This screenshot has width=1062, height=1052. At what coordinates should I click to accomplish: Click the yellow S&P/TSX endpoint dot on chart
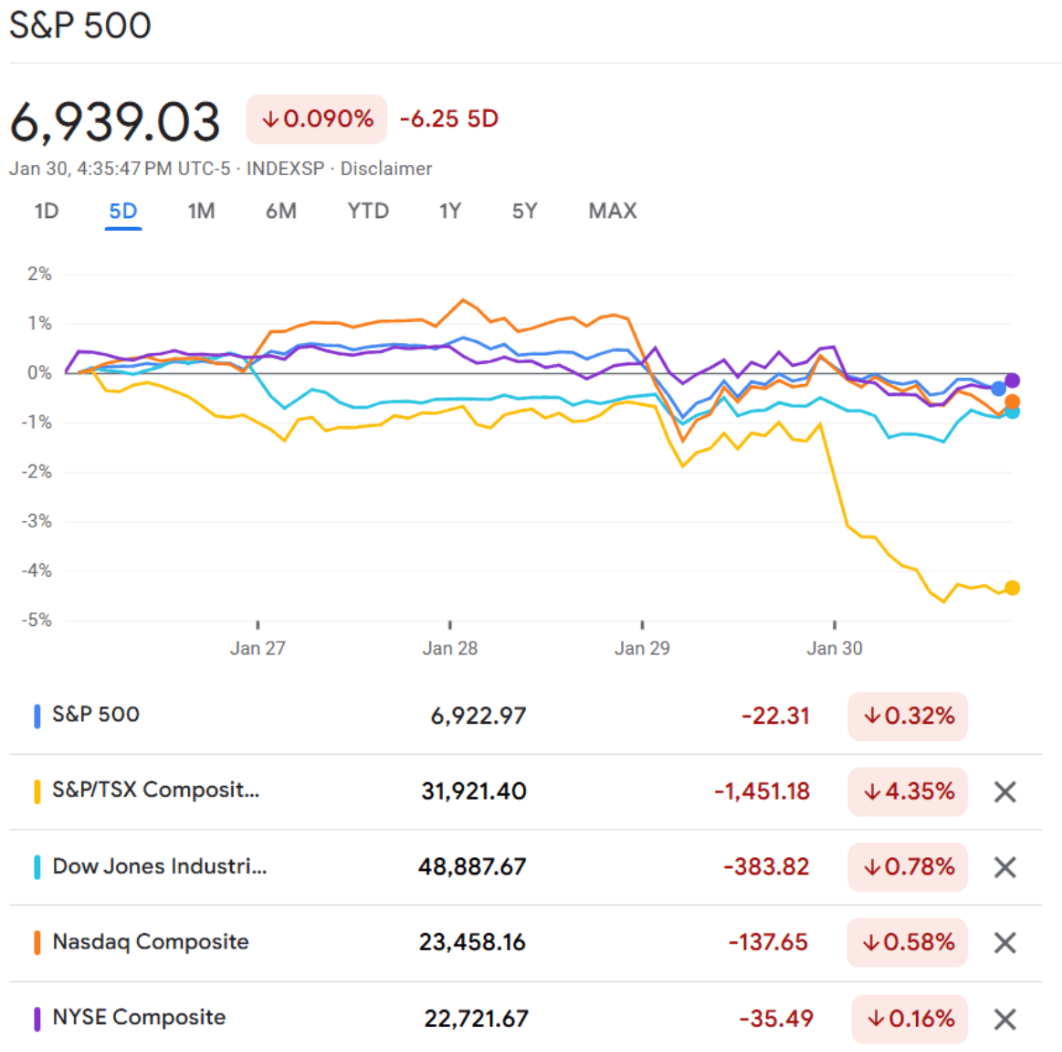point(1012,588)
